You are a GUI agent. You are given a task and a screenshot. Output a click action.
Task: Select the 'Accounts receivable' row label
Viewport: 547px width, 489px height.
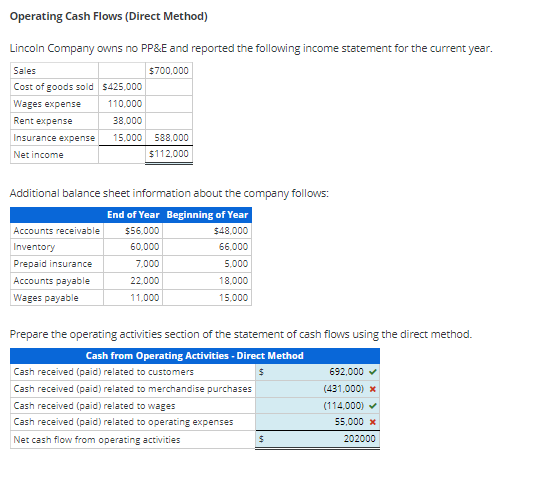(57, 231)
